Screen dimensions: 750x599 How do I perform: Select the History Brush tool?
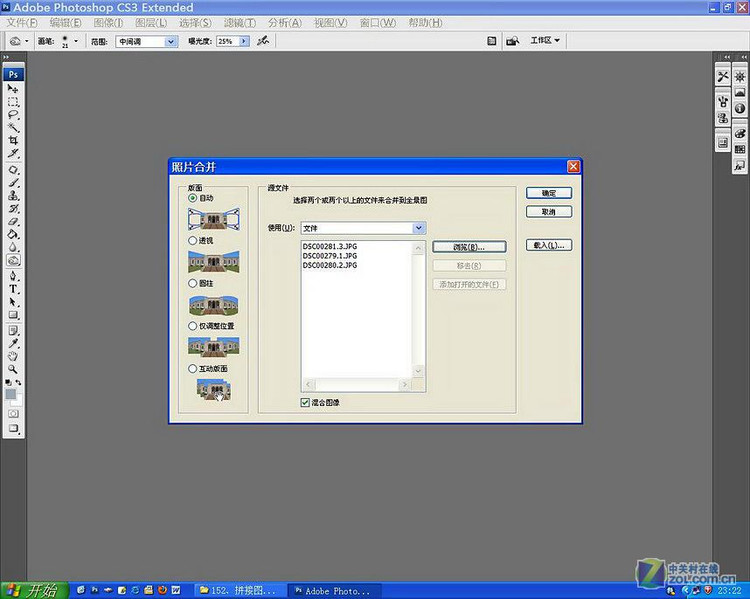pos(13,209)
